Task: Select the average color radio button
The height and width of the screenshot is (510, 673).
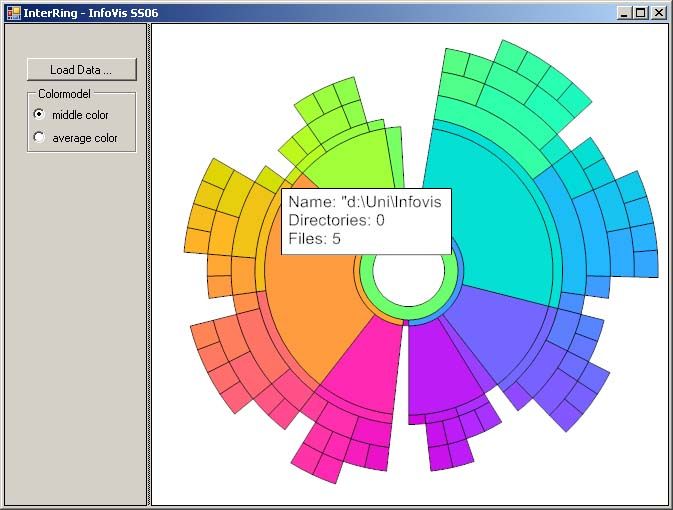Action: [39, 137]
